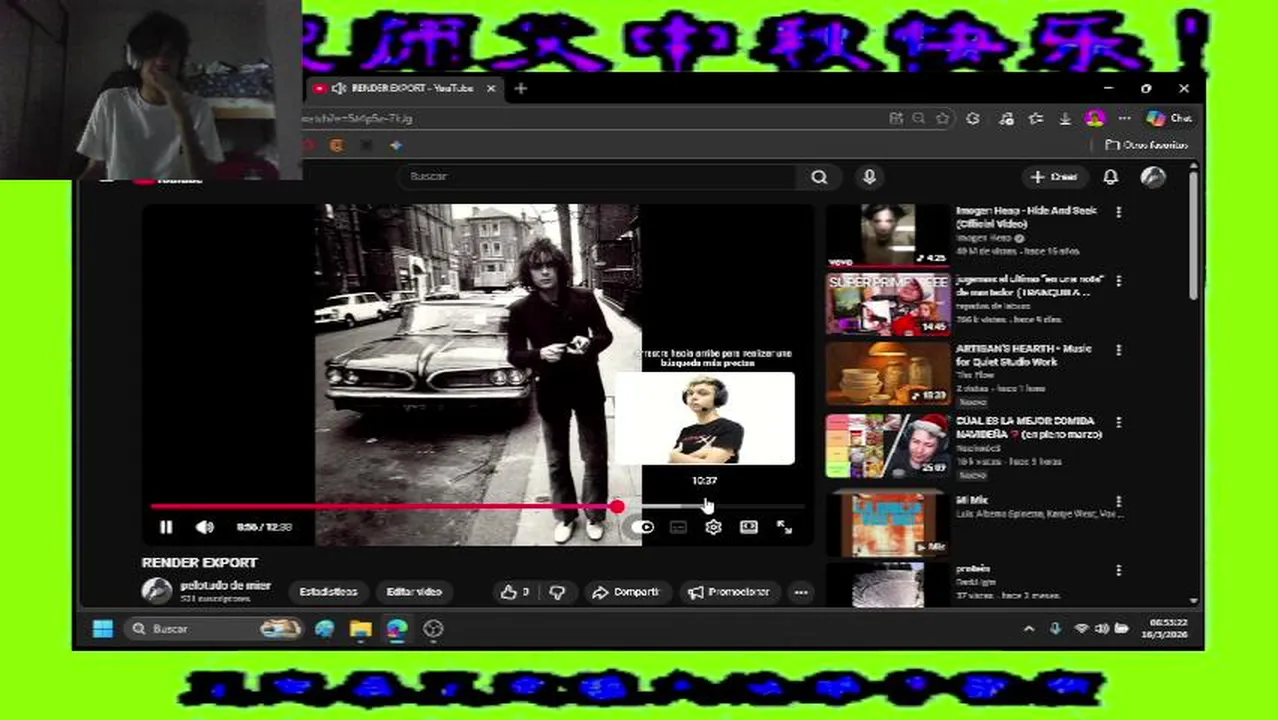Start voice search with the microphone icon
Viewport: 1278px width, 720px height.
(x=869, y=177)
